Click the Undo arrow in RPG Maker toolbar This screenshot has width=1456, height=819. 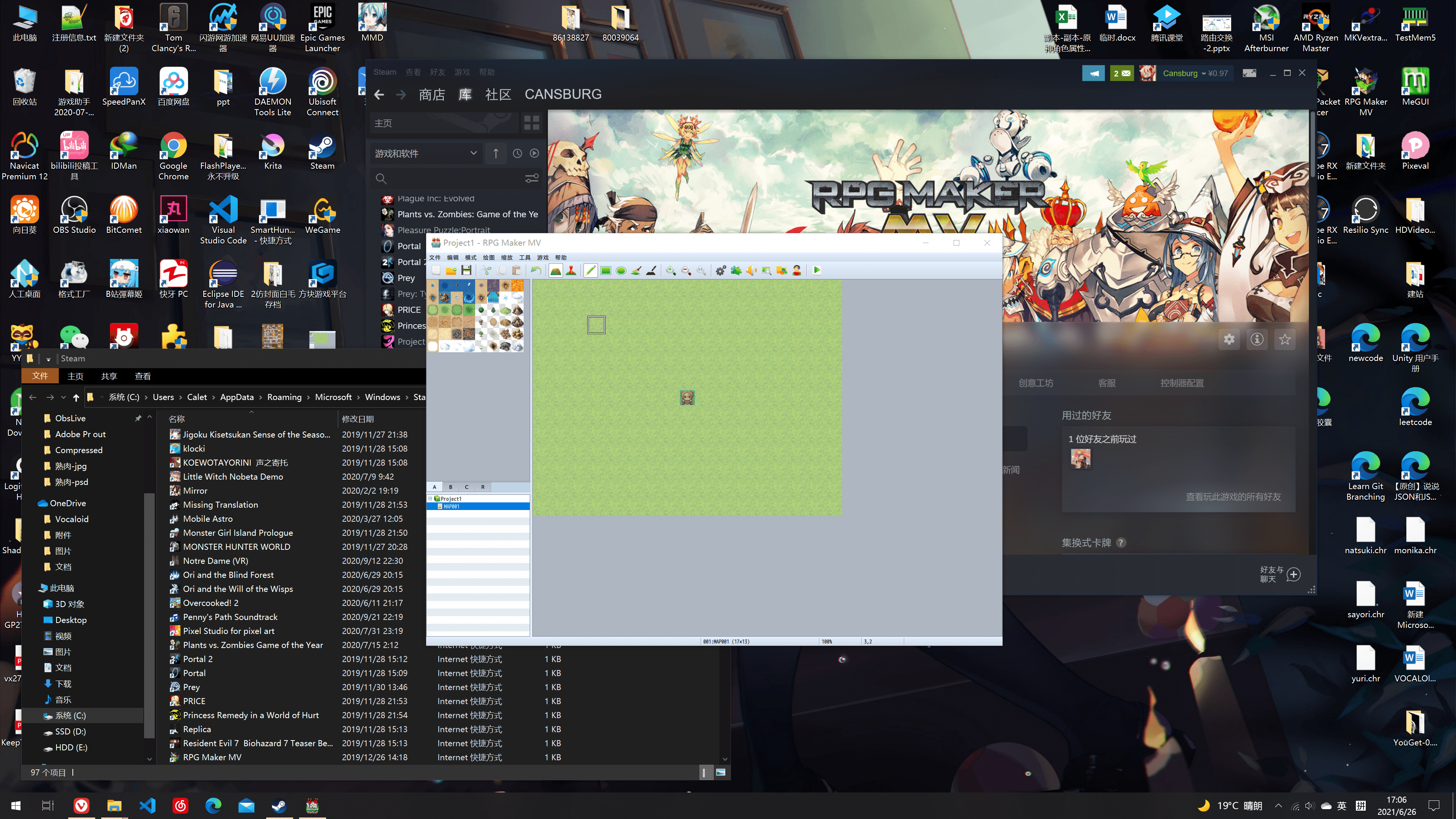(536, 271)
